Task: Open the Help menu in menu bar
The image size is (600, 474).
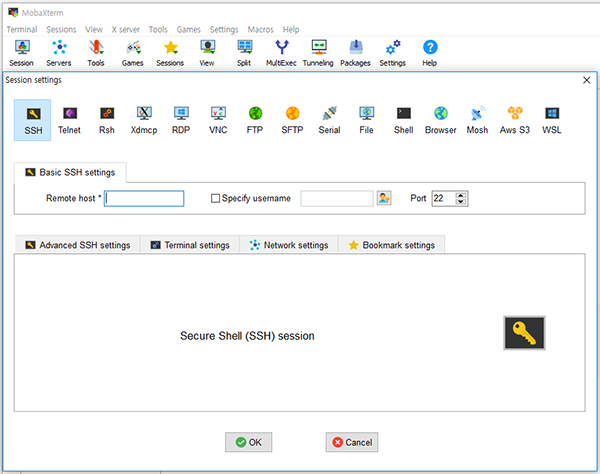Action: click(x=291, y=29)
